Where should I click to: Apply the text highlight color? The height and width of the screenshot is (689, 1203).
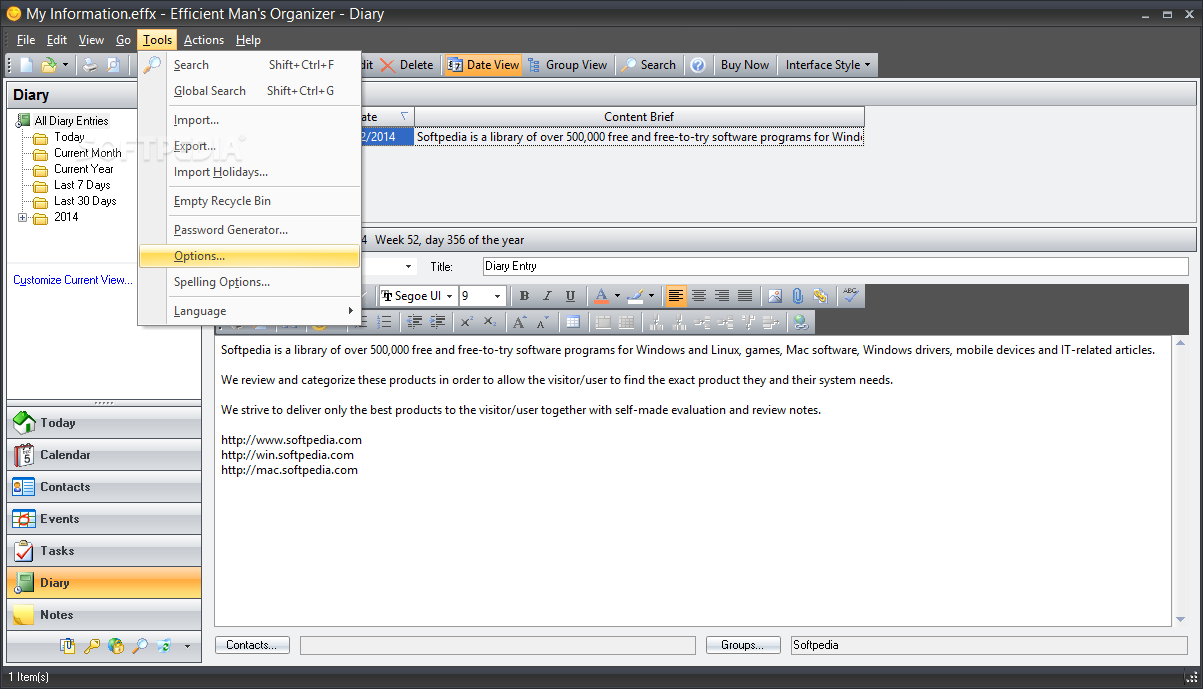(x=635, y=296)
